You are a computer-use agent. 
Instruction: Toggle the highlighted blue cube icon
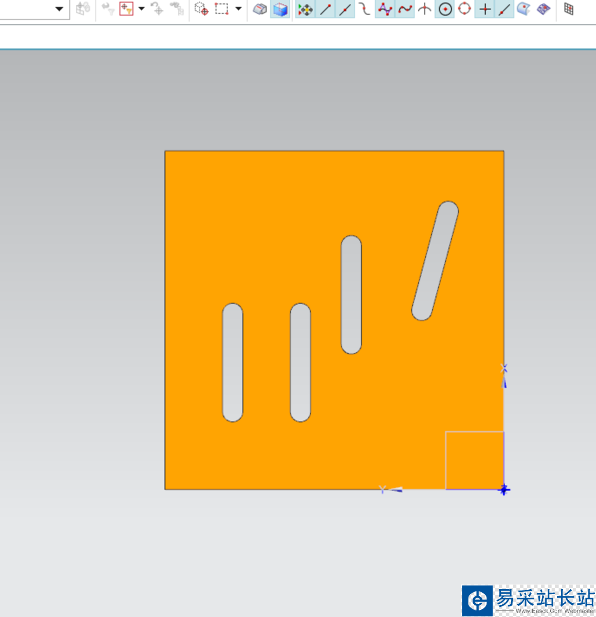click(x=280, y=9)
